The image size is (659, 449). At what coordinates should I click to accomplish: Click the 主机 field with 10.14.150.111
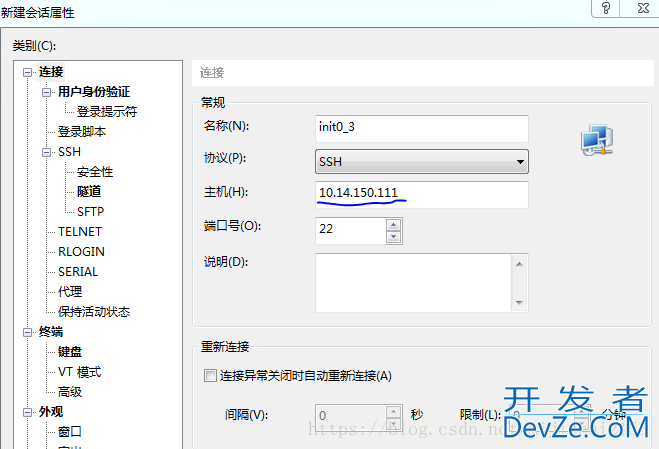[422, 195]
